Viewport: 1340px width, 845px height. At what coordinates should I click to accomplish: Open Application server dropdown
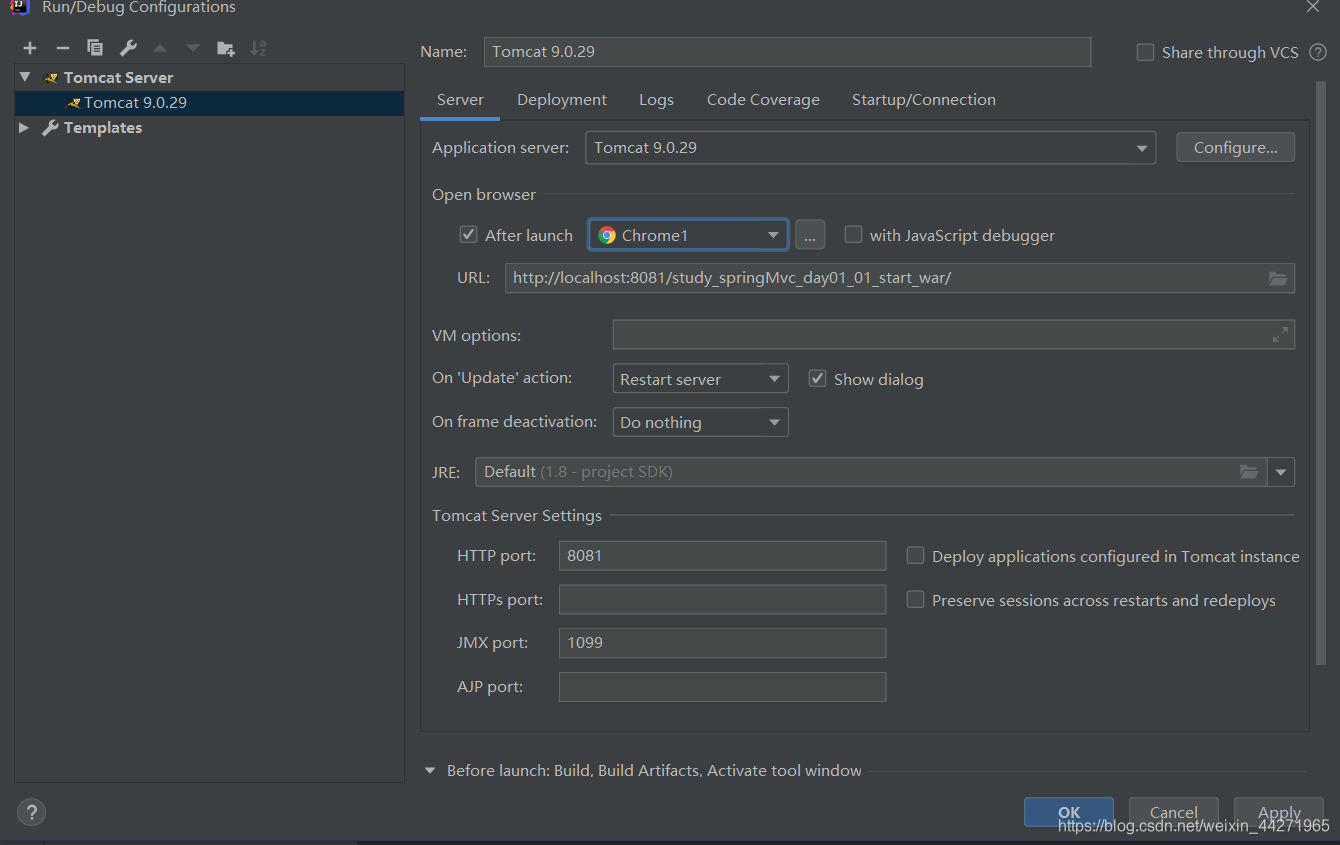tap(870, 148)
